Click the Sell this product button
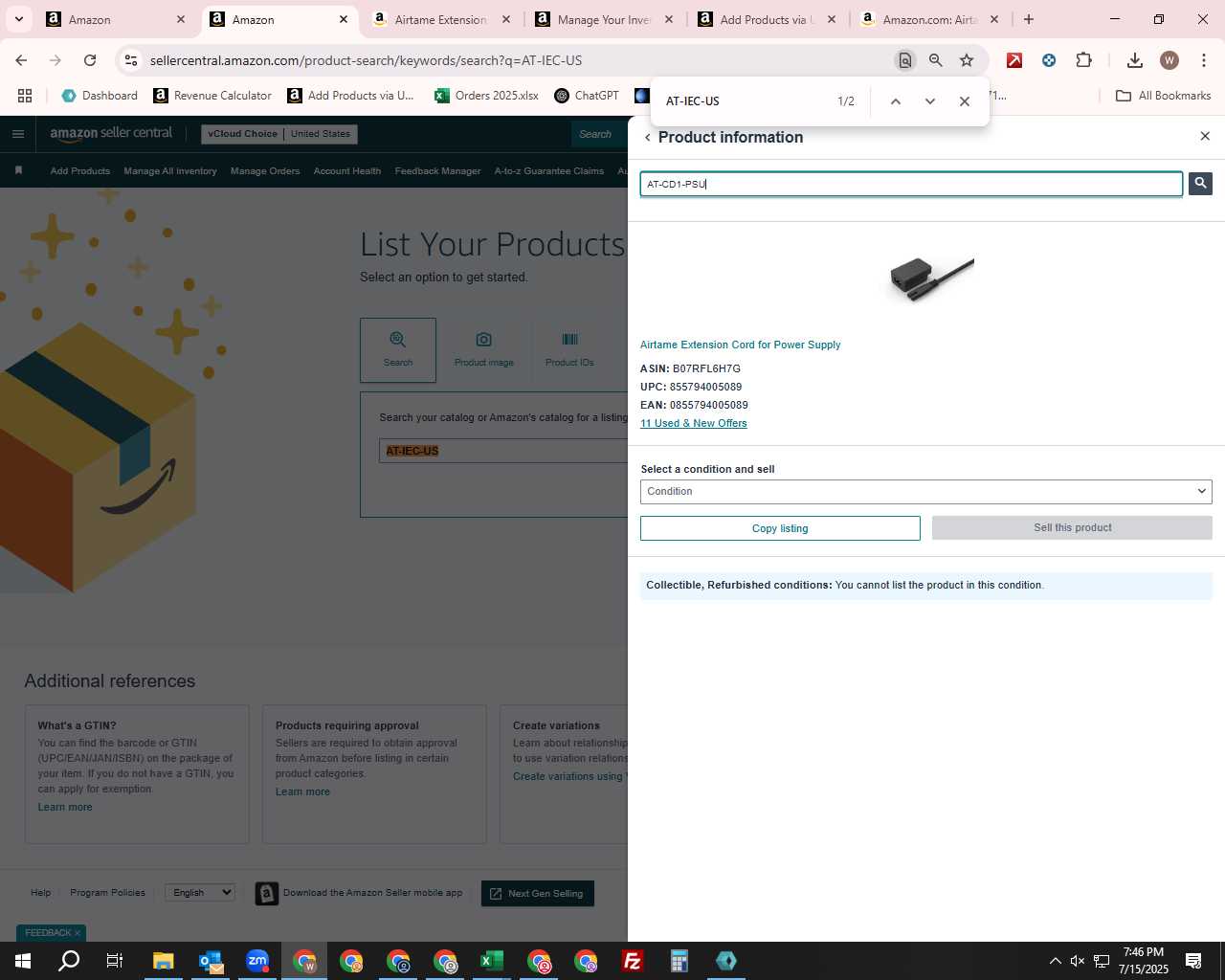The width and height of the screenshot is (1225, 980). click(1072, 527)
